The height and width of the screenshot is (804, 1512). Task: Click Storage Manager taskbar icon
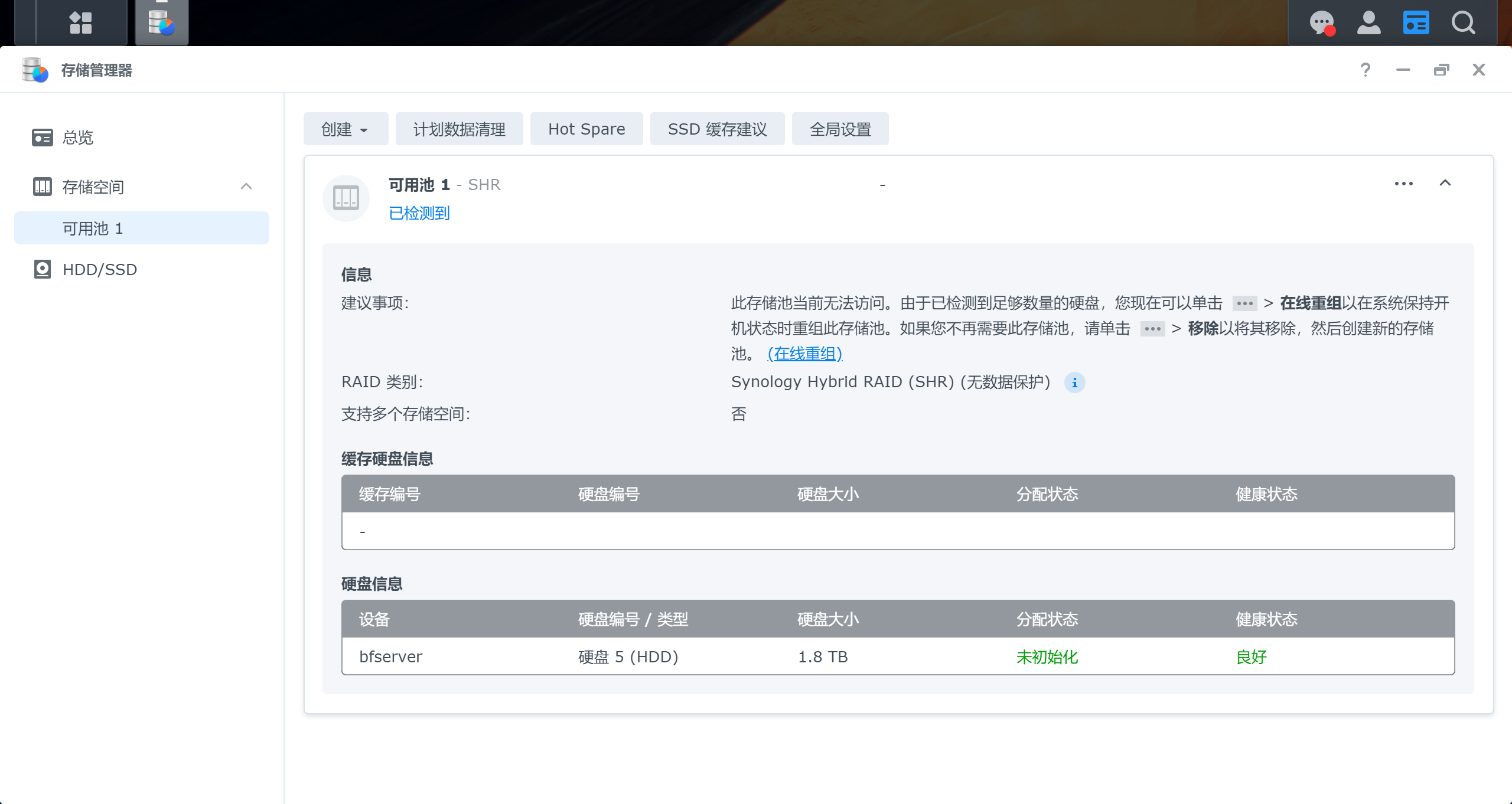(x=161, y=22)
